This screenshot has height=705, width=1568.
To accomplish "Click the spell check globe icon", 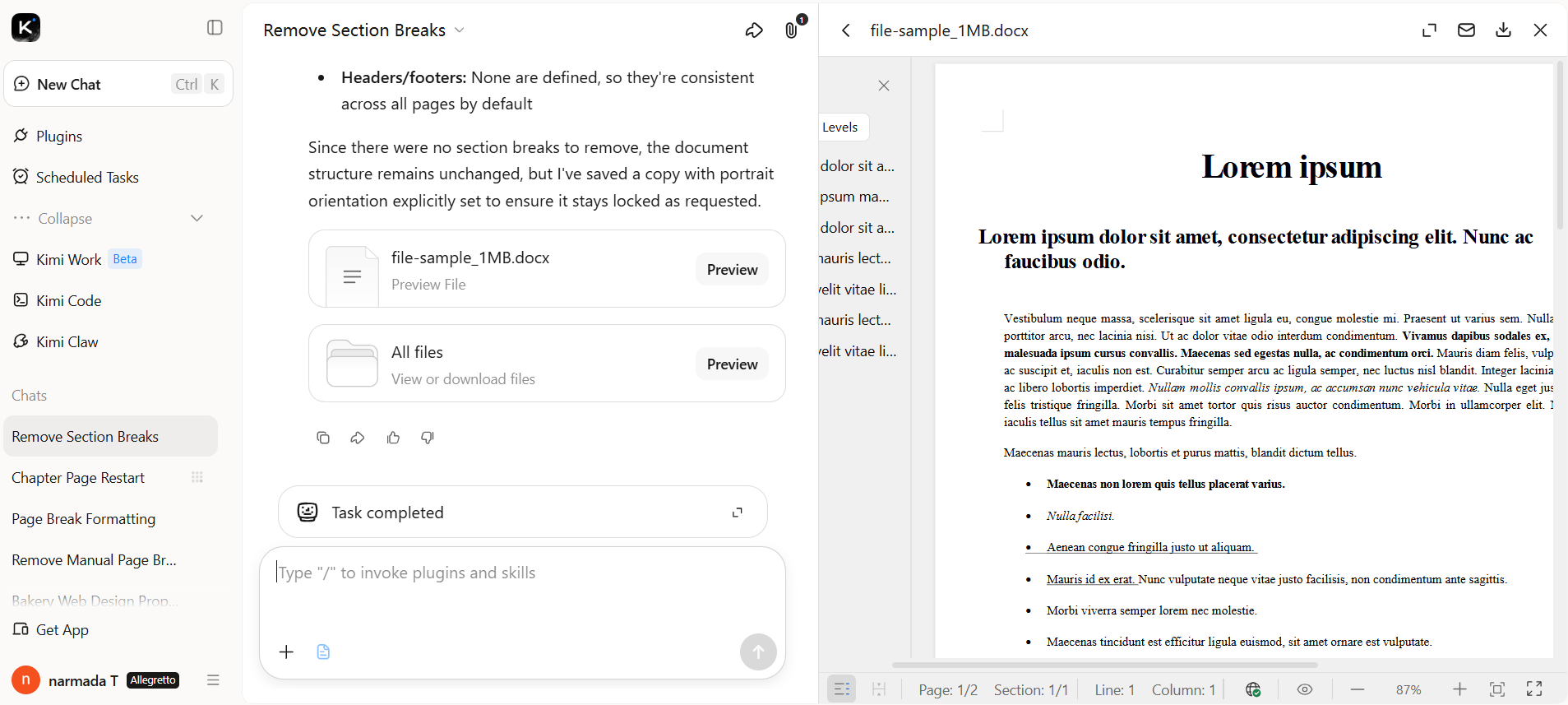I will point(1253,689).
